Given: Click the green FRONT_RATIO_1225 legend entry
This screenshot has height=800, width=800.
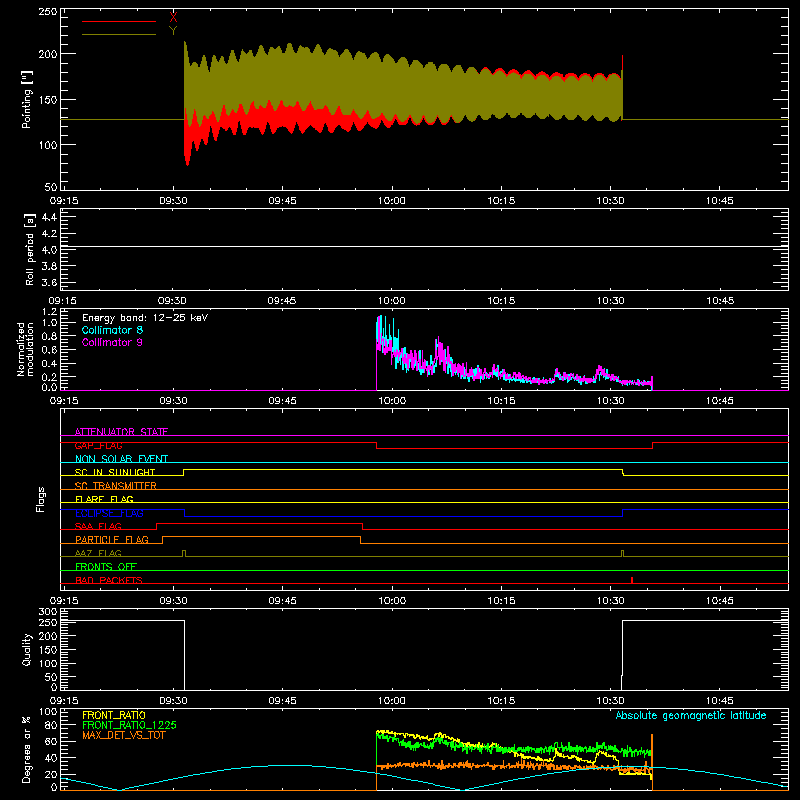Looking at the screenshot, I should (x=130, y=725).
